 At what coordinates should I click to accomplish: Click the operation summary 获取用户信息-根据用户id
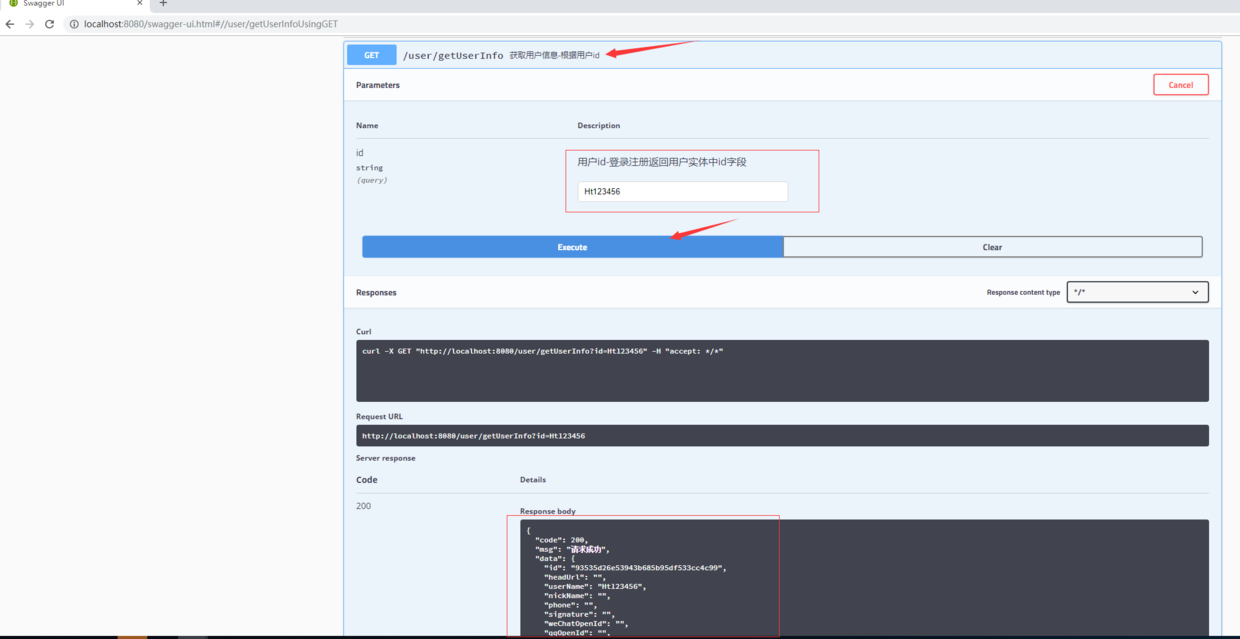(x=555, y=56)
